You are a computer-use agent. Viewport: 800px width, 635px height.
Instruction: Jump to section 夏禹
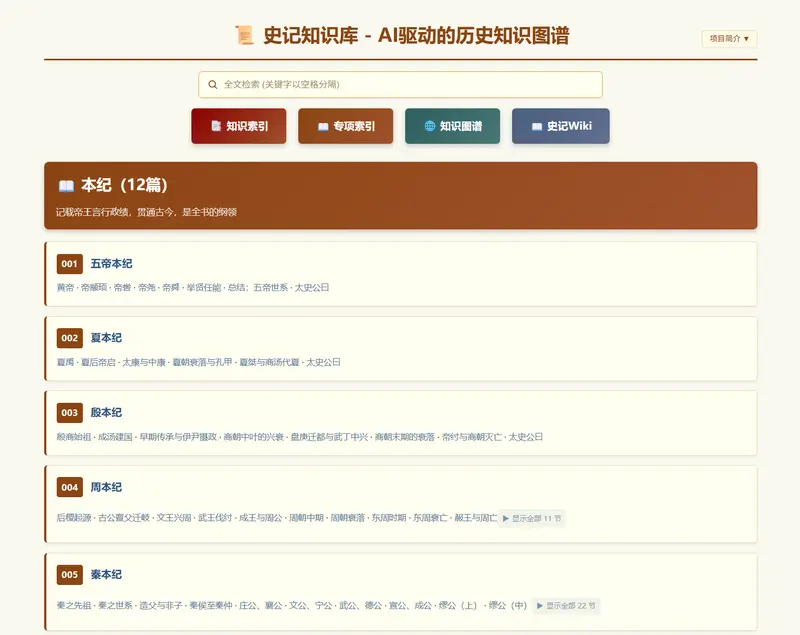coord(65,362)
